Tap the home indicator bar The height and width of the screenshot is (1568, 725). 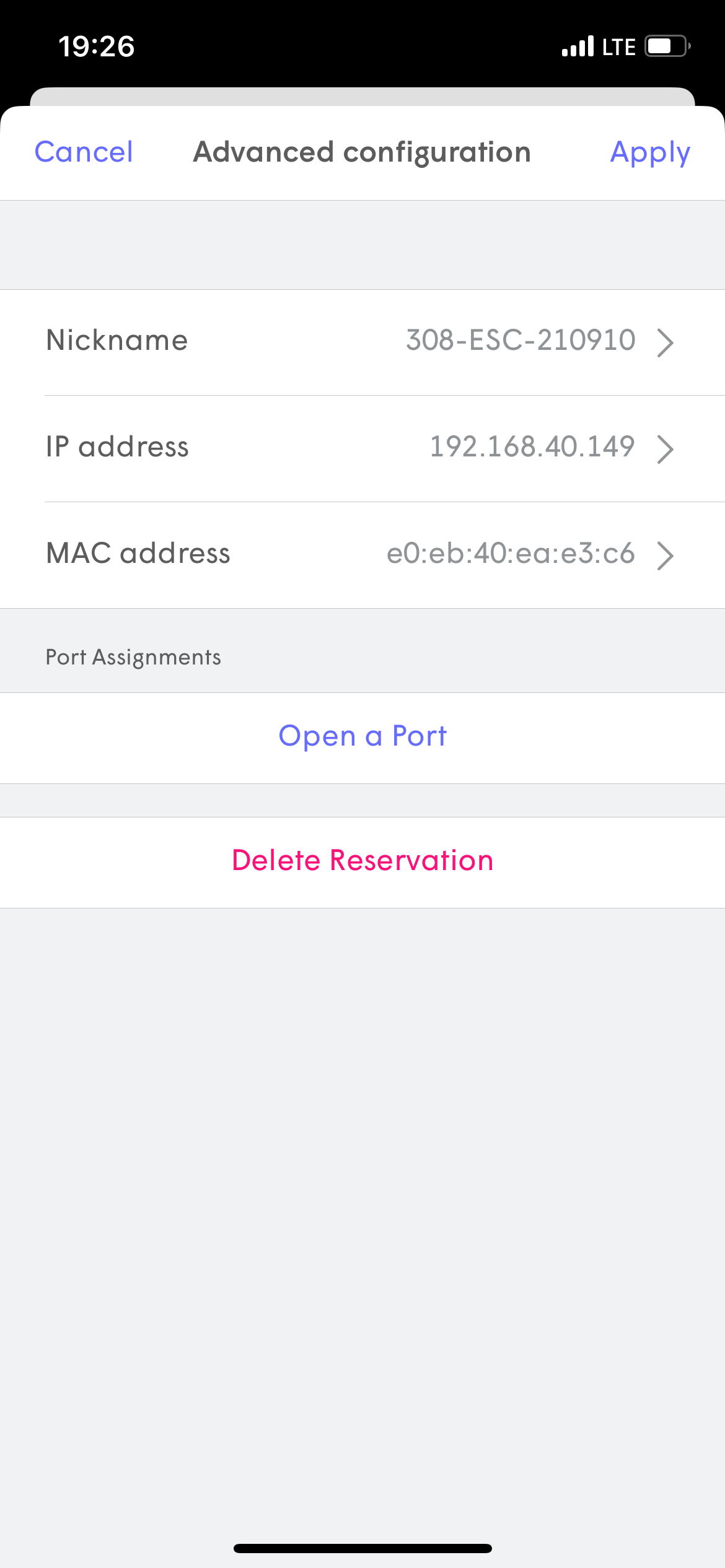coord(362,1548)
